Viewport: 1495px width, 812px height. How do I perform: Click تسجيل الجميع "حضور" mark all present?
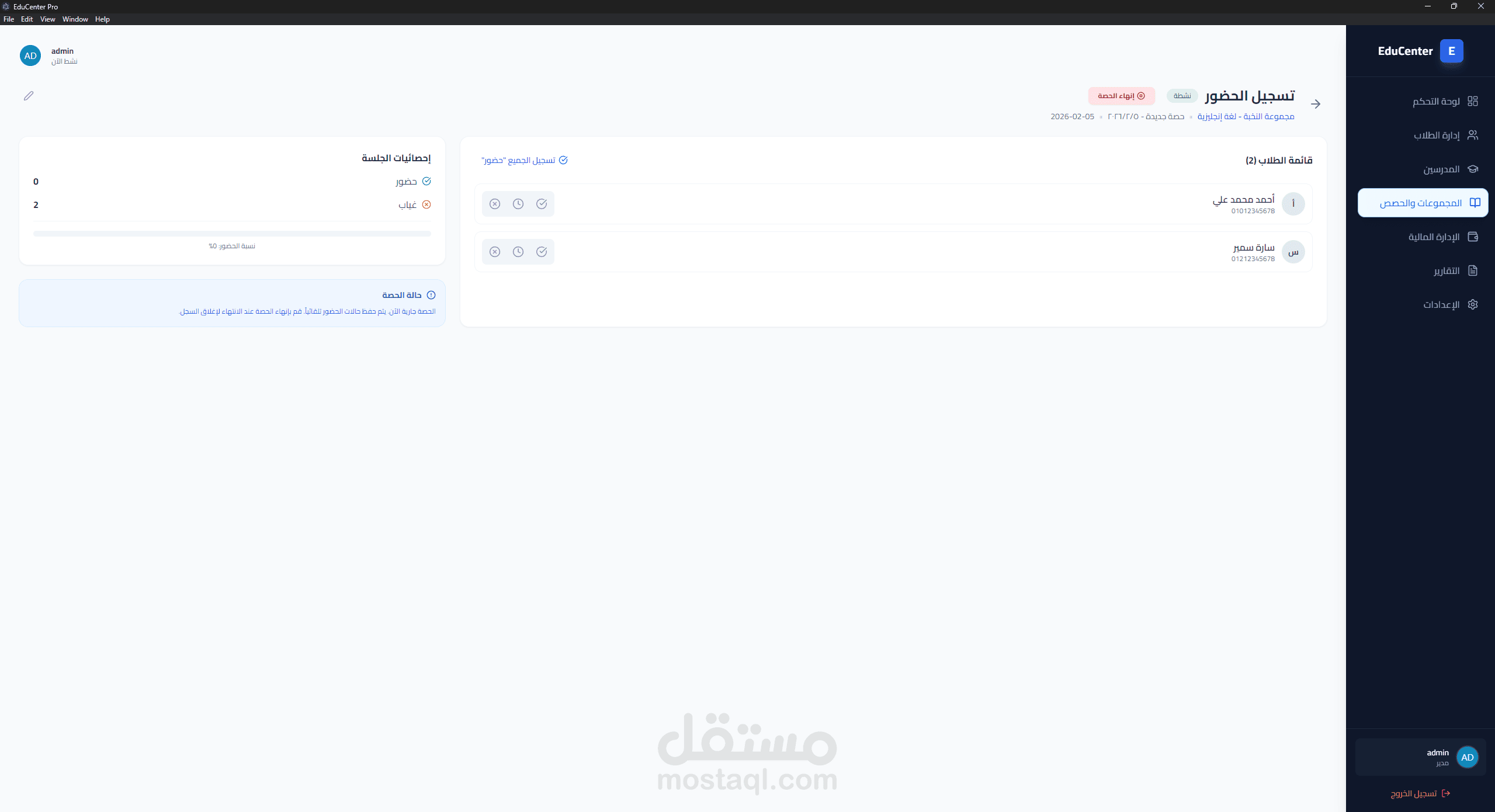click(x=524, y=160)
